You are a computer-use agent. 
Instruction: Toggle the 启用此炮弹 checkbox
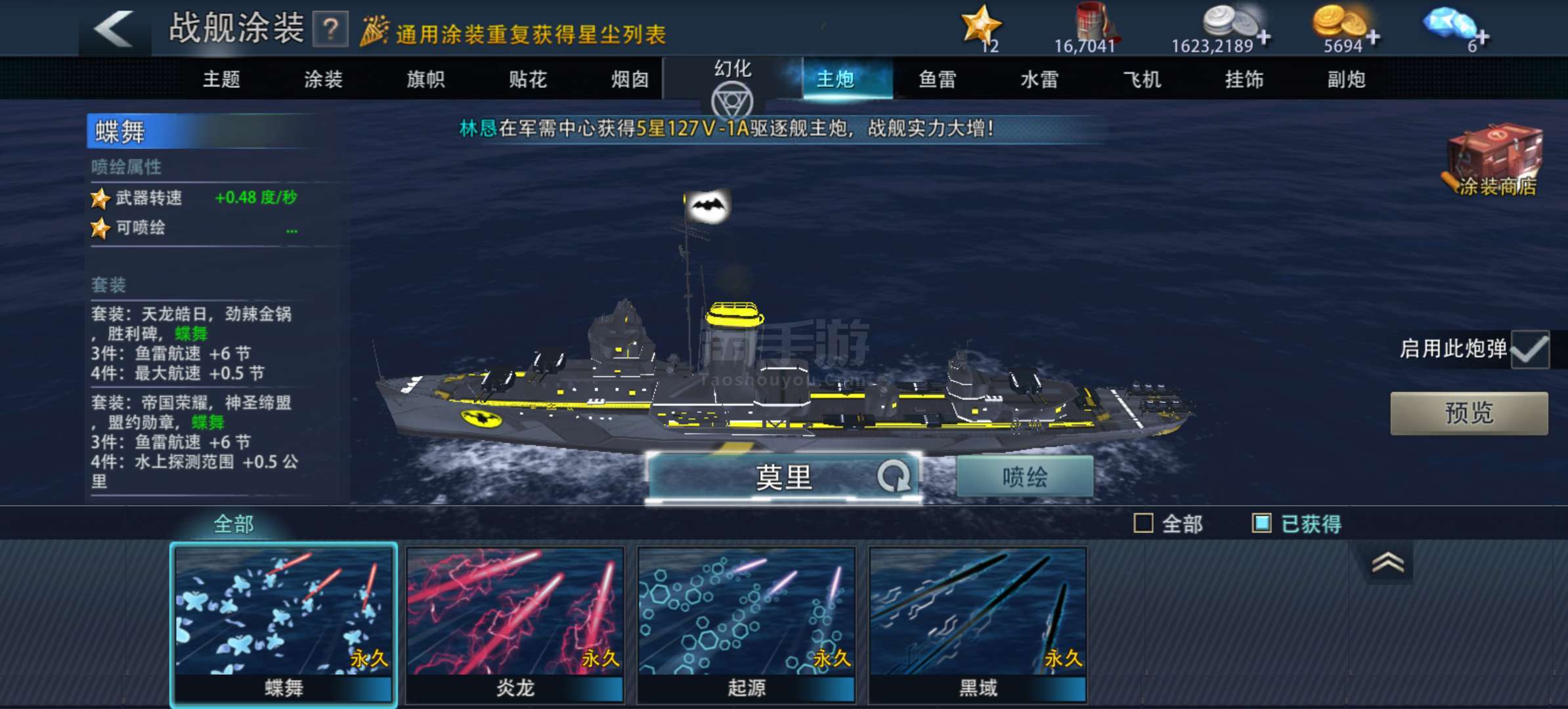1530,349
